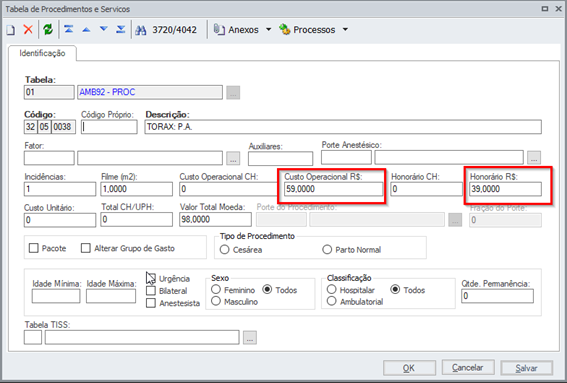Click the Código Próprio input field

pos(109,127)
